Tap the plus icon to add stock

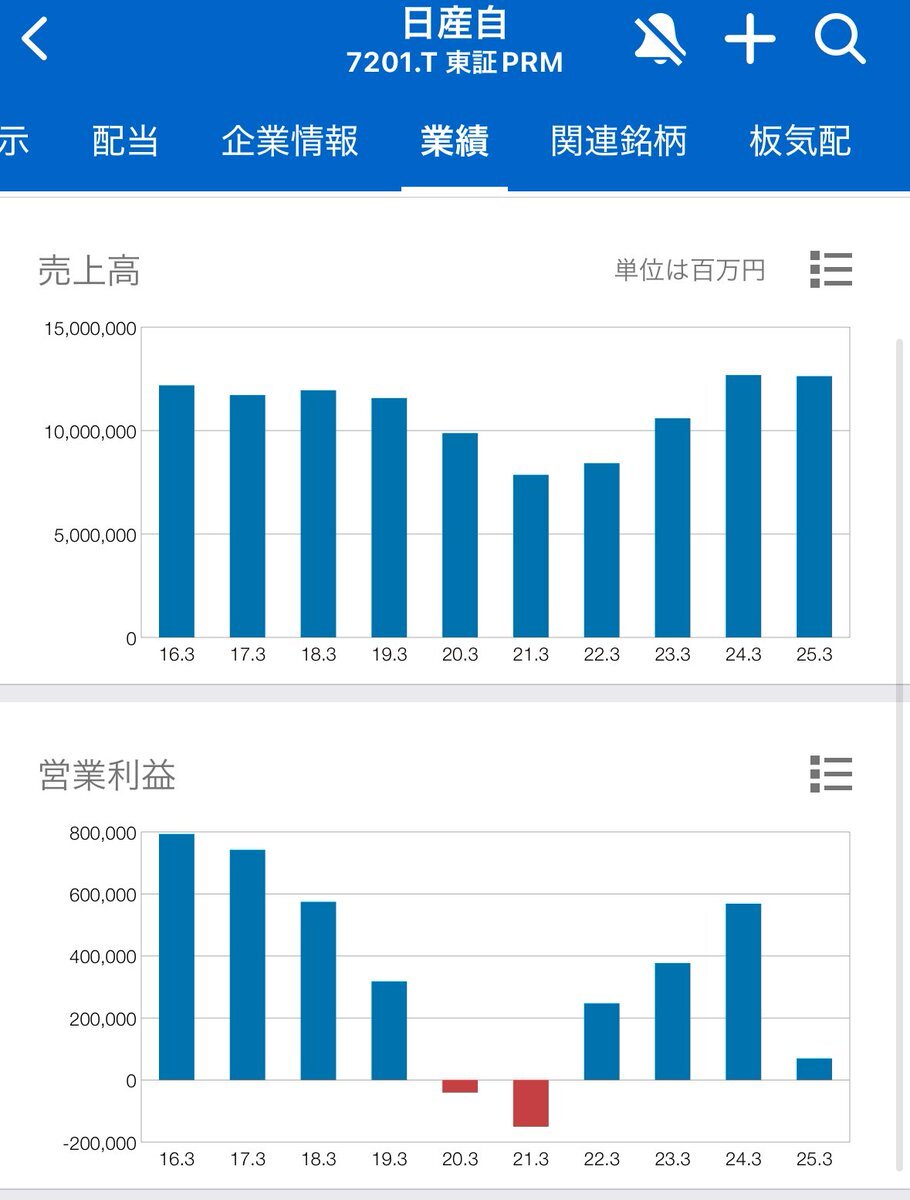750,40
